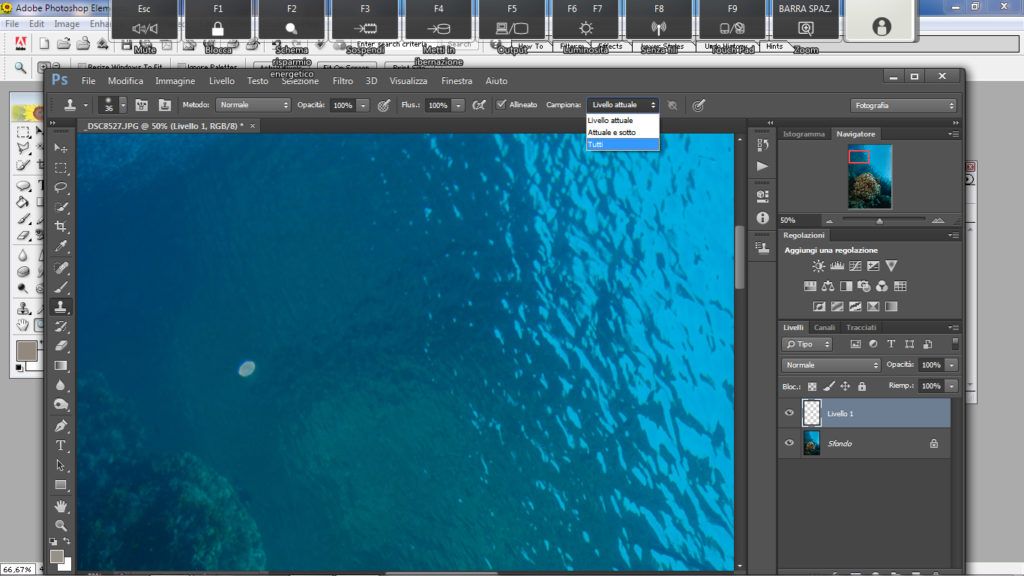
Task: Select the Hand tool
Action: pos(61,506)
